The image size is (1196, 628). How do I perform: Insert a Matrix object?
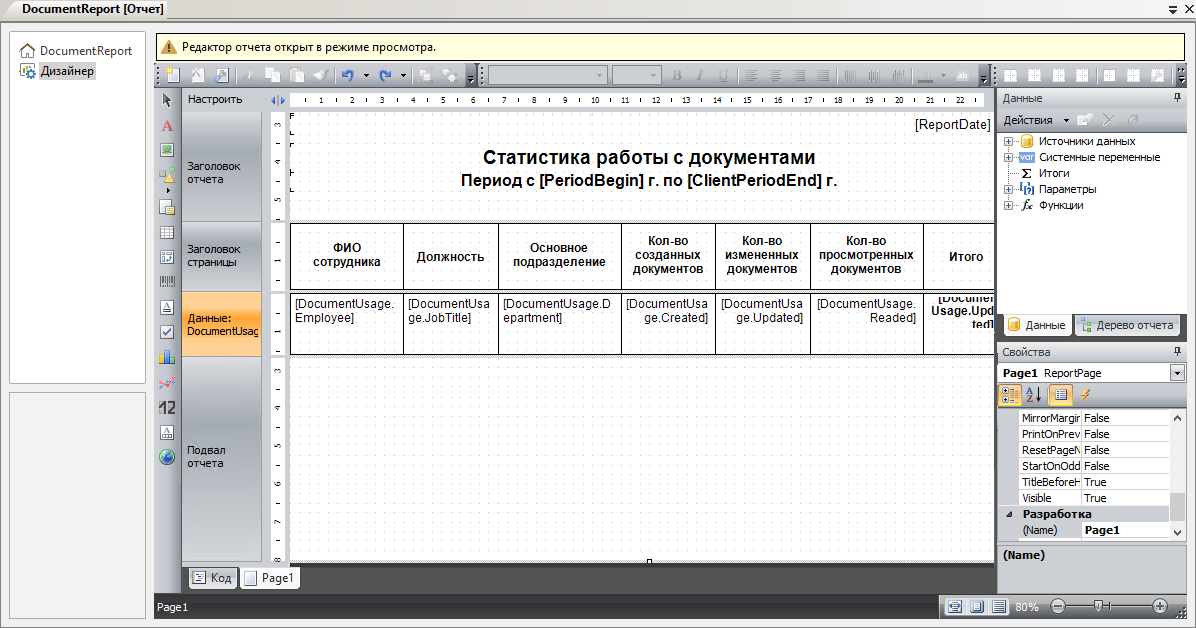[167, 257]
